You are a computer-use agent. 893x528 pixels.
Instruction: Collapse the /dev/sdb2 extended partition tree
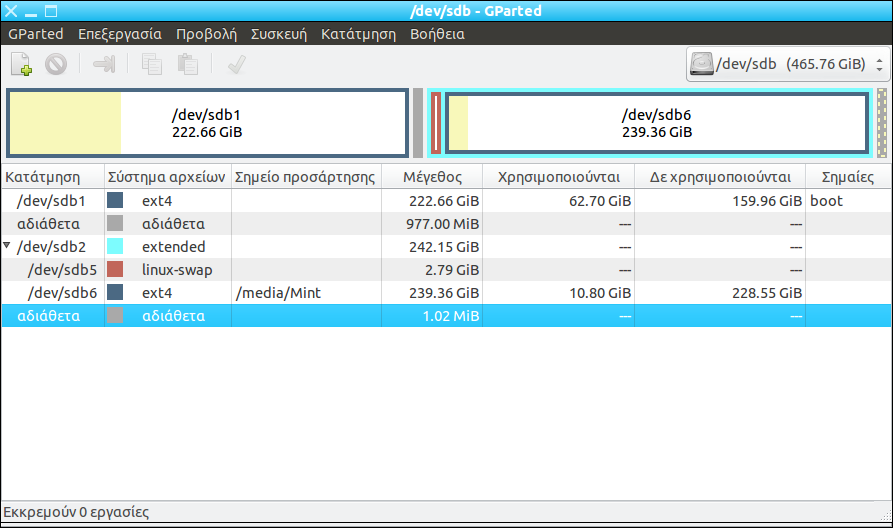[x=8, y=246]
